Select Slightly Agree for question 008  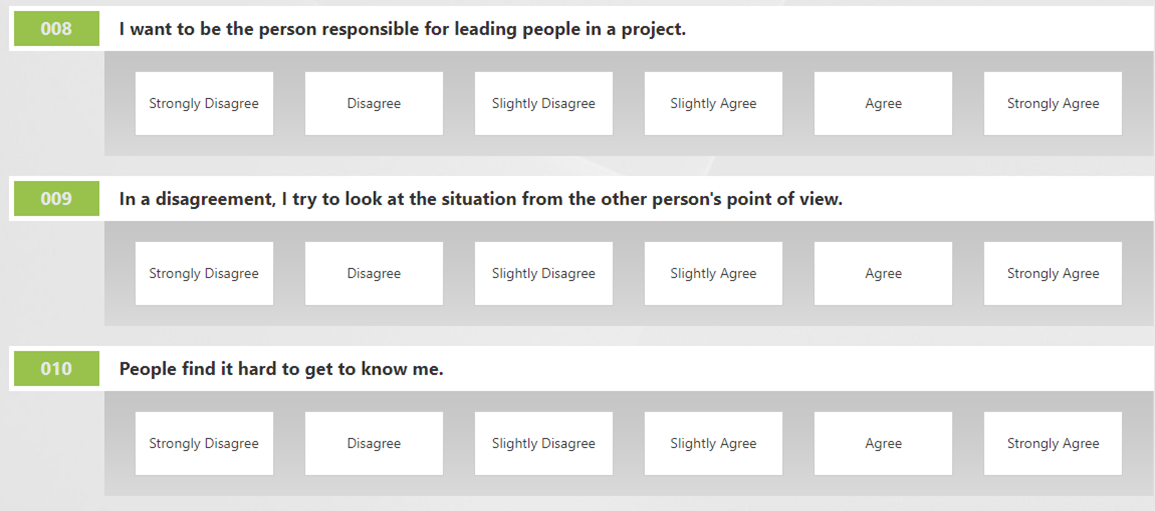point(713,103)
